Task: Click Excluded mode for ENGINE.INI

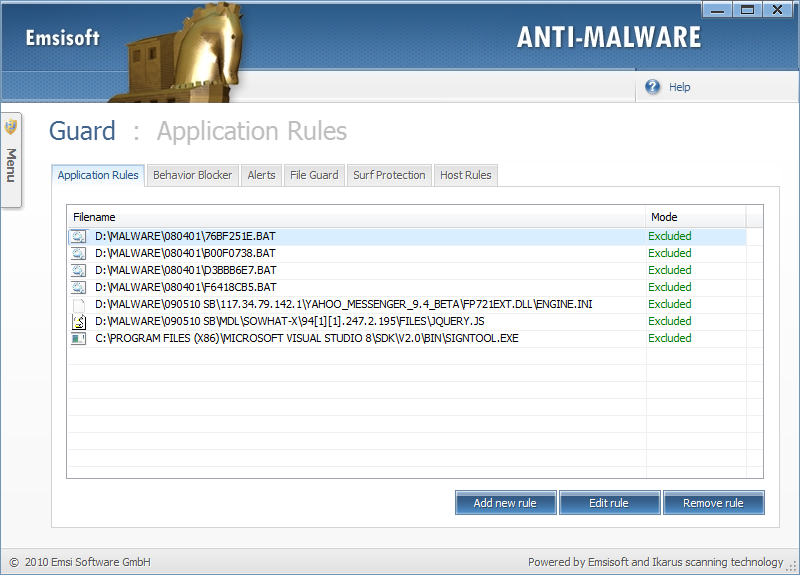Action: (x=669, y=304)
